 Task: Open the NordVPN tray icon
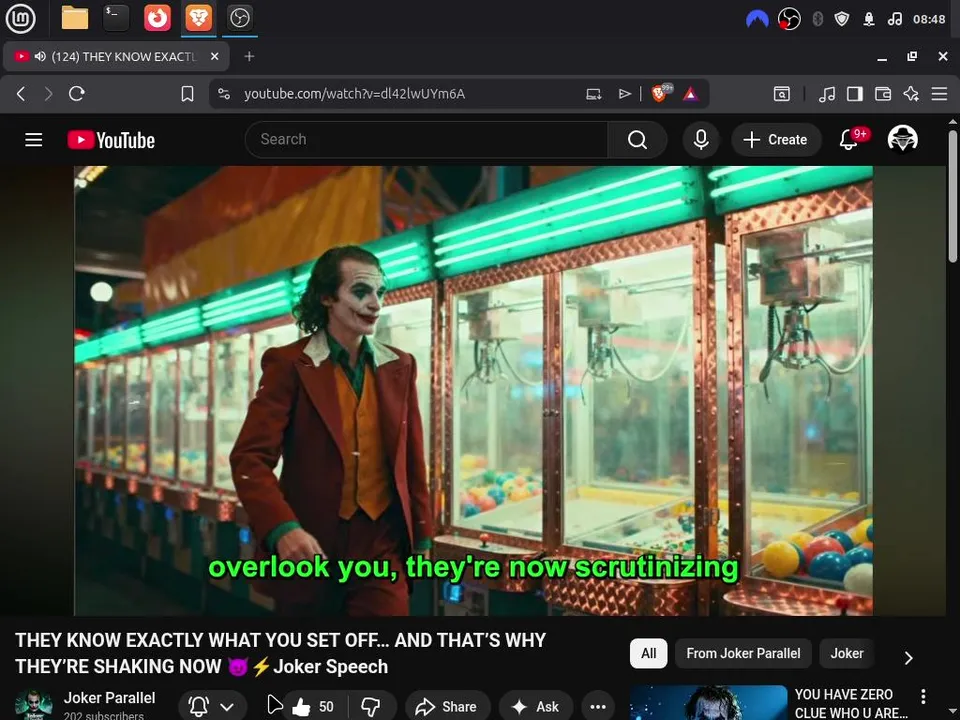coord(757,19)
